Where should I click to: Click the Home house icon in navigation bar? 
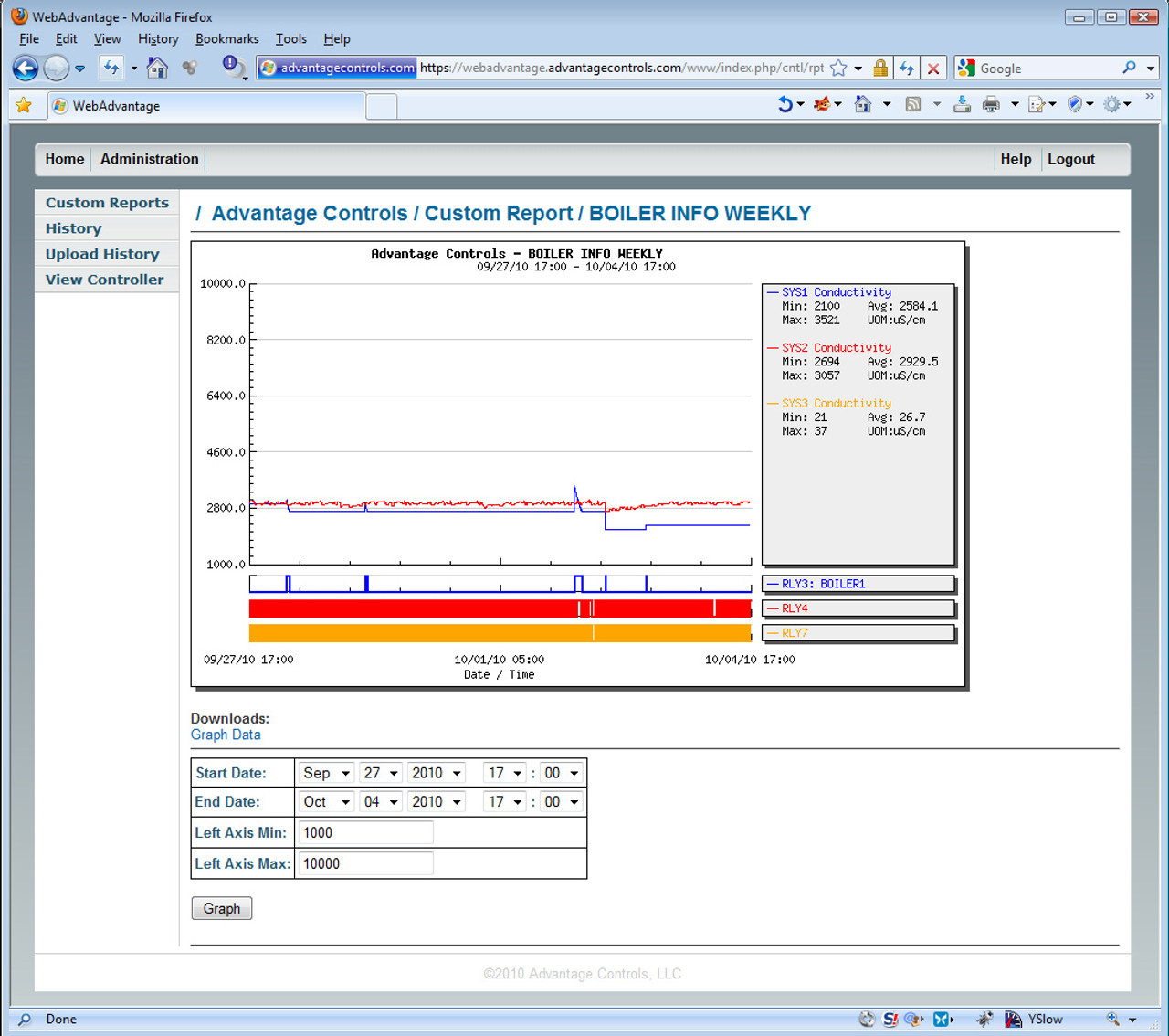(157, 68)
